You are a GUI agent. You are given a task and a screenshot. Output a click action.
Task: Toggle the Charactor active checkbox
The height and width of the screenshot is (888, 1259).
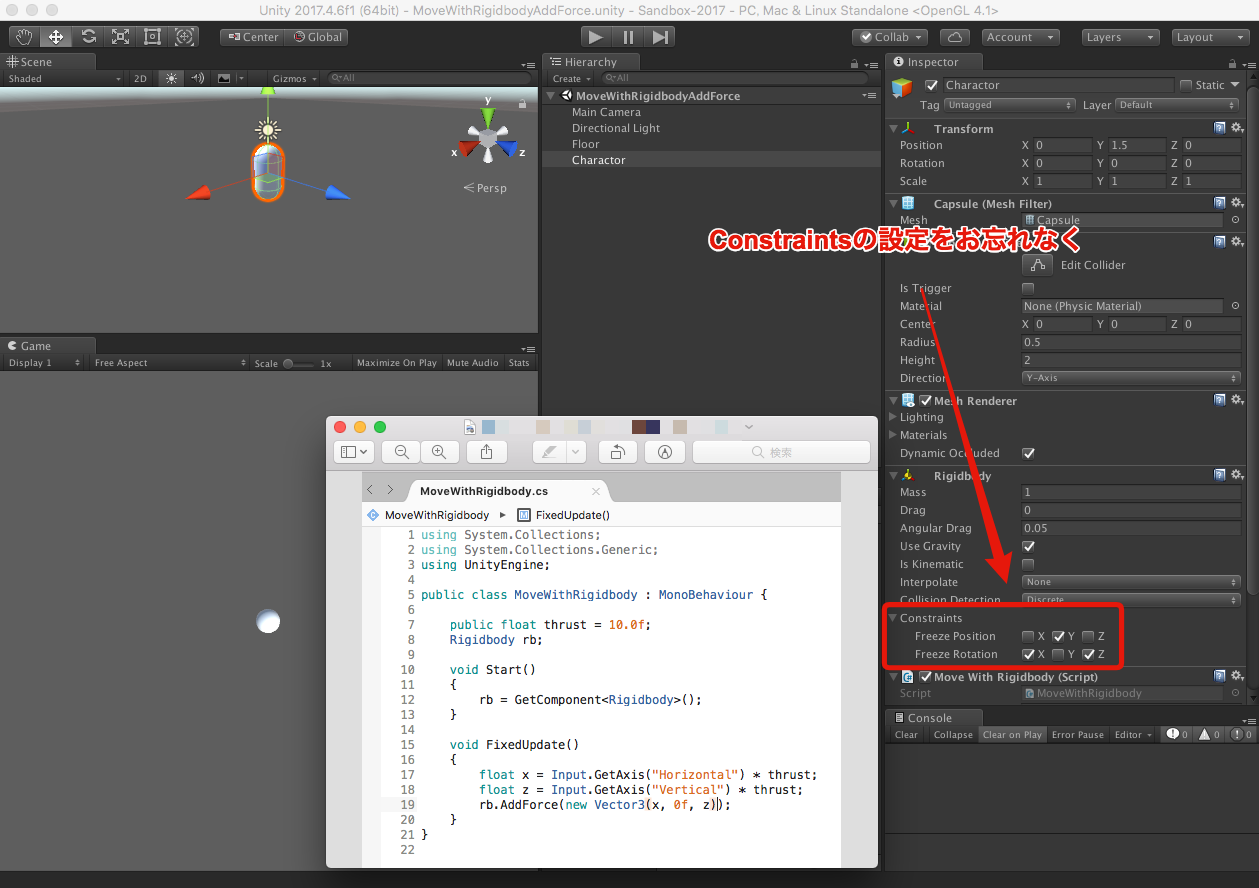coord(932,85)
